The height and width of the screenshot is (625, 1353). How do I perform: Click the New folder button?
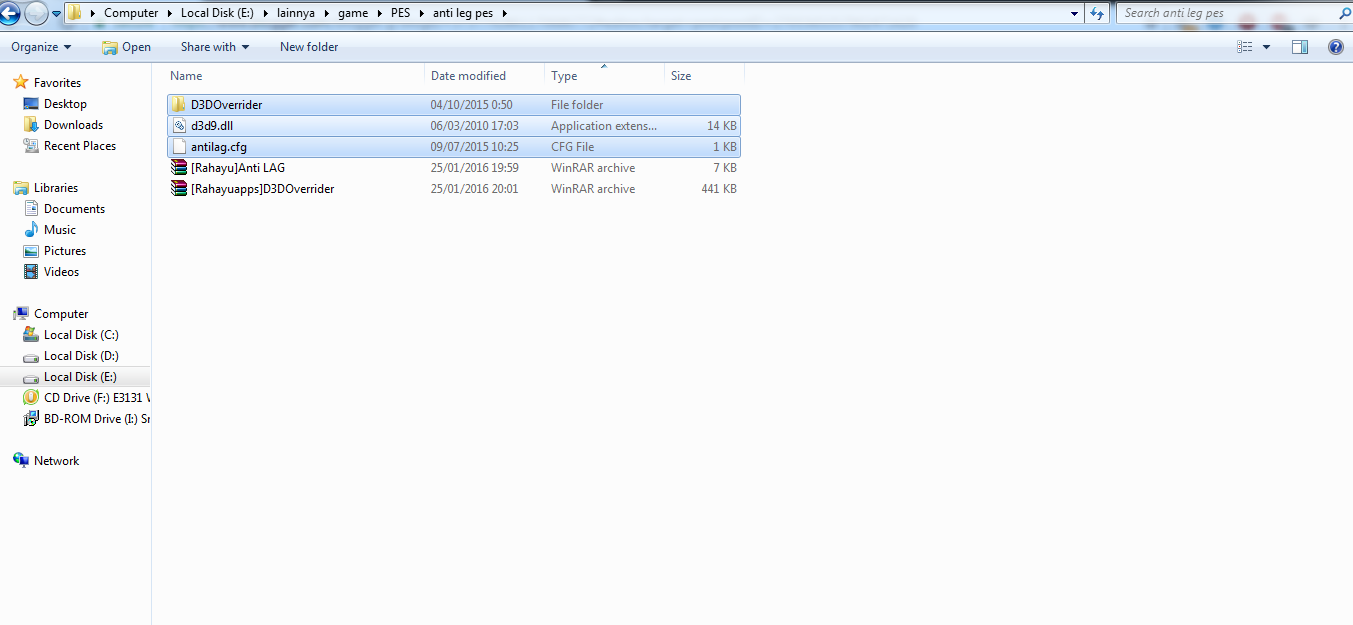pyautogui.click(x=308, y=46)
